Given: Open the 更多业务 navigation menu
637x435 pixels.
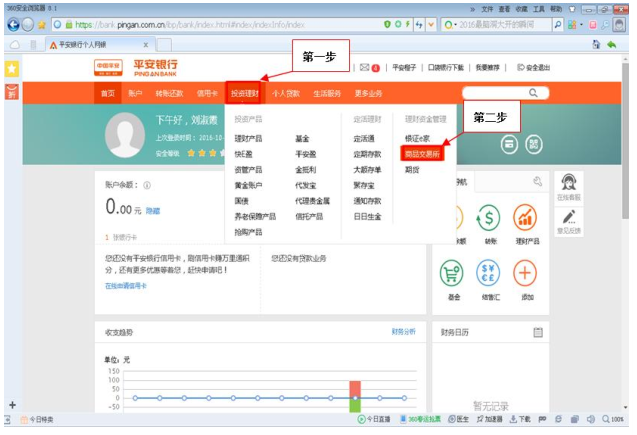Looking at the screenshot, I should 368,93.
